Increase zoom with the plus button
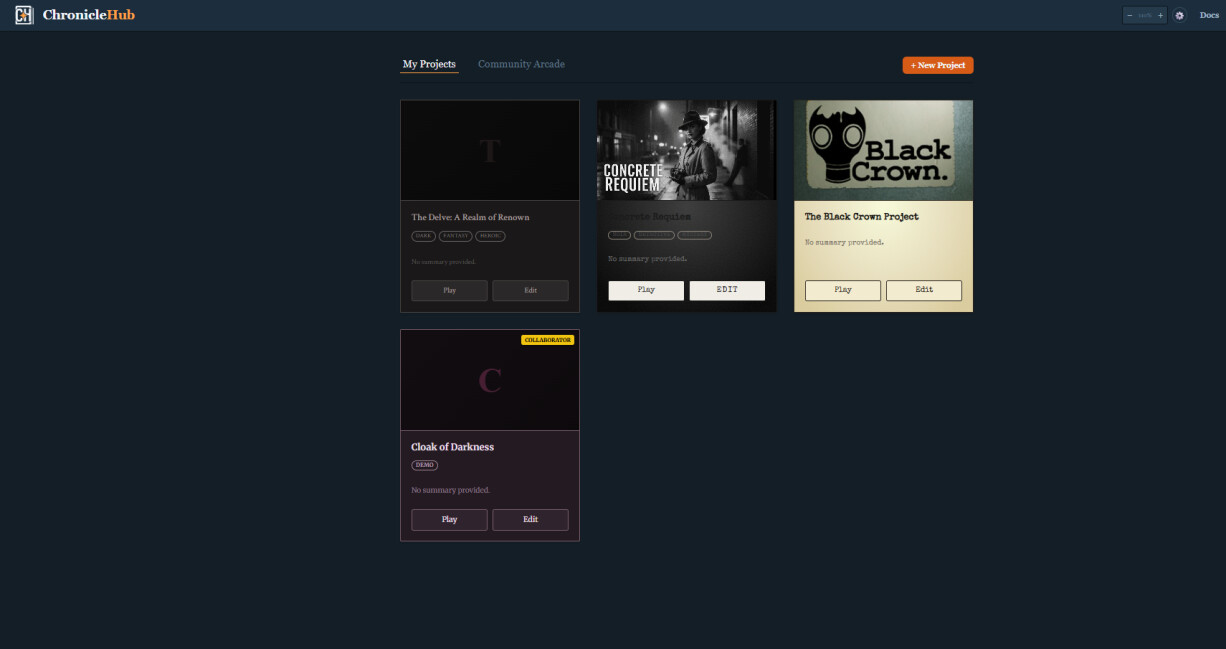 pos(1160,15)
